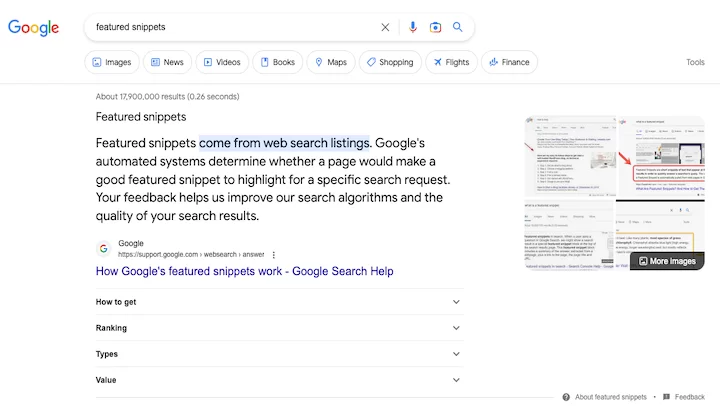Open the Tools options
This screenshot has width=720, height=406.
point(695,62)
